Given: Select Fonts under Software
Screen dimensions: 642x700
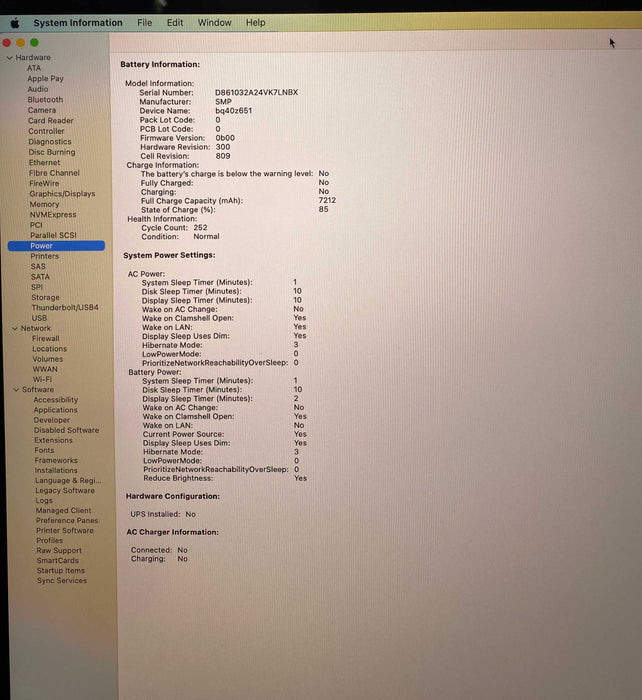Looking at the screenshot, I should 44,450.
